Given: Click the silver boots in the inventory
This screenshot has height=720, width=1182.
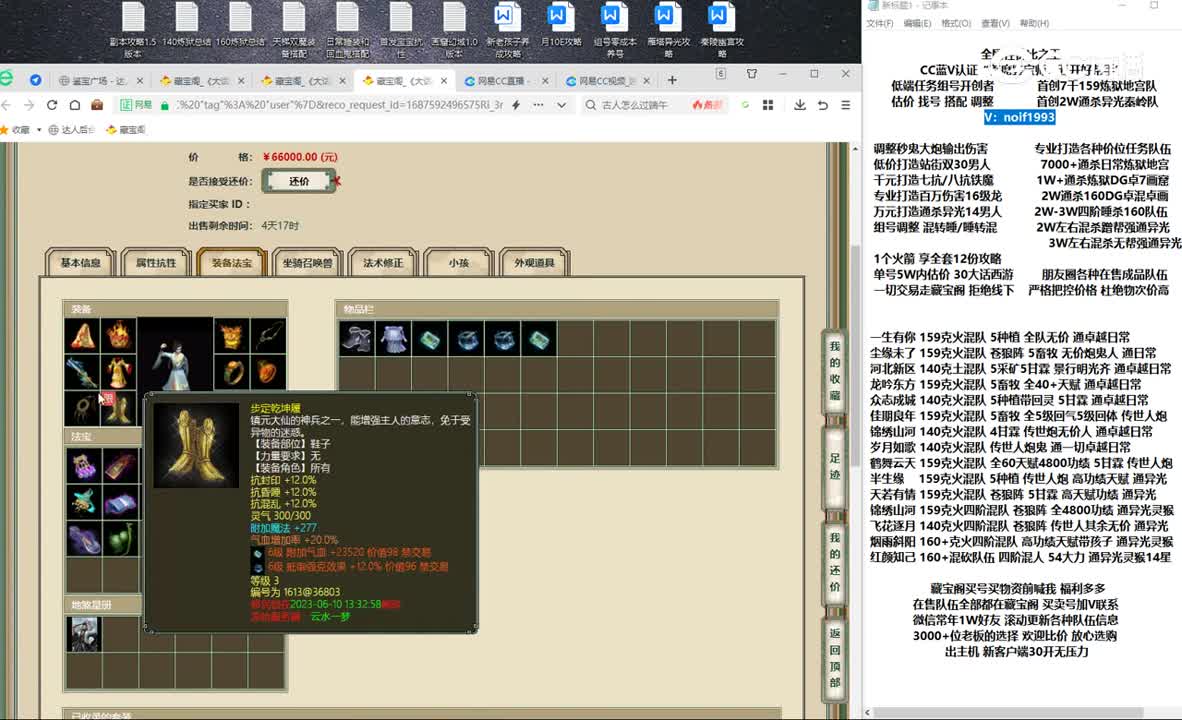Looking at the screenshot, I should [357, 339].
